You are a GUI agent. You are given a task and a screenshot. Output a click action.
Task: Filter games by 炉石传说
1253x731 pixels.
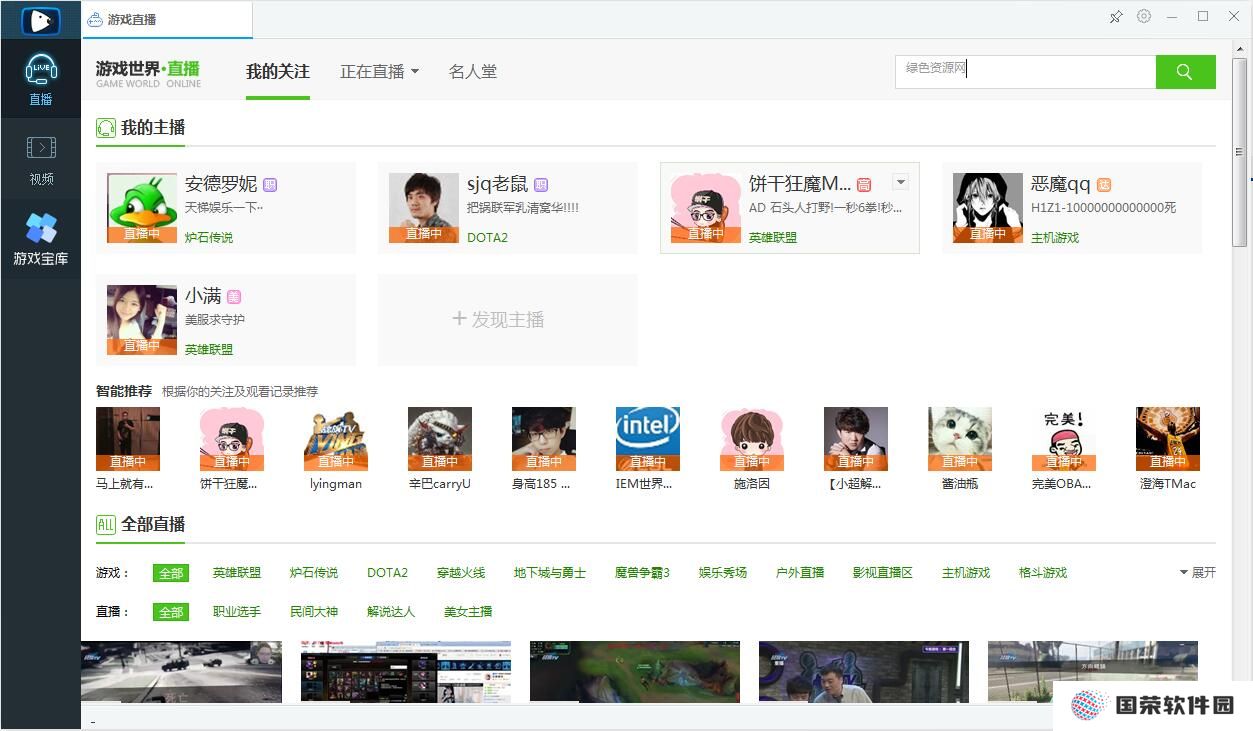(x=314, y=573)
